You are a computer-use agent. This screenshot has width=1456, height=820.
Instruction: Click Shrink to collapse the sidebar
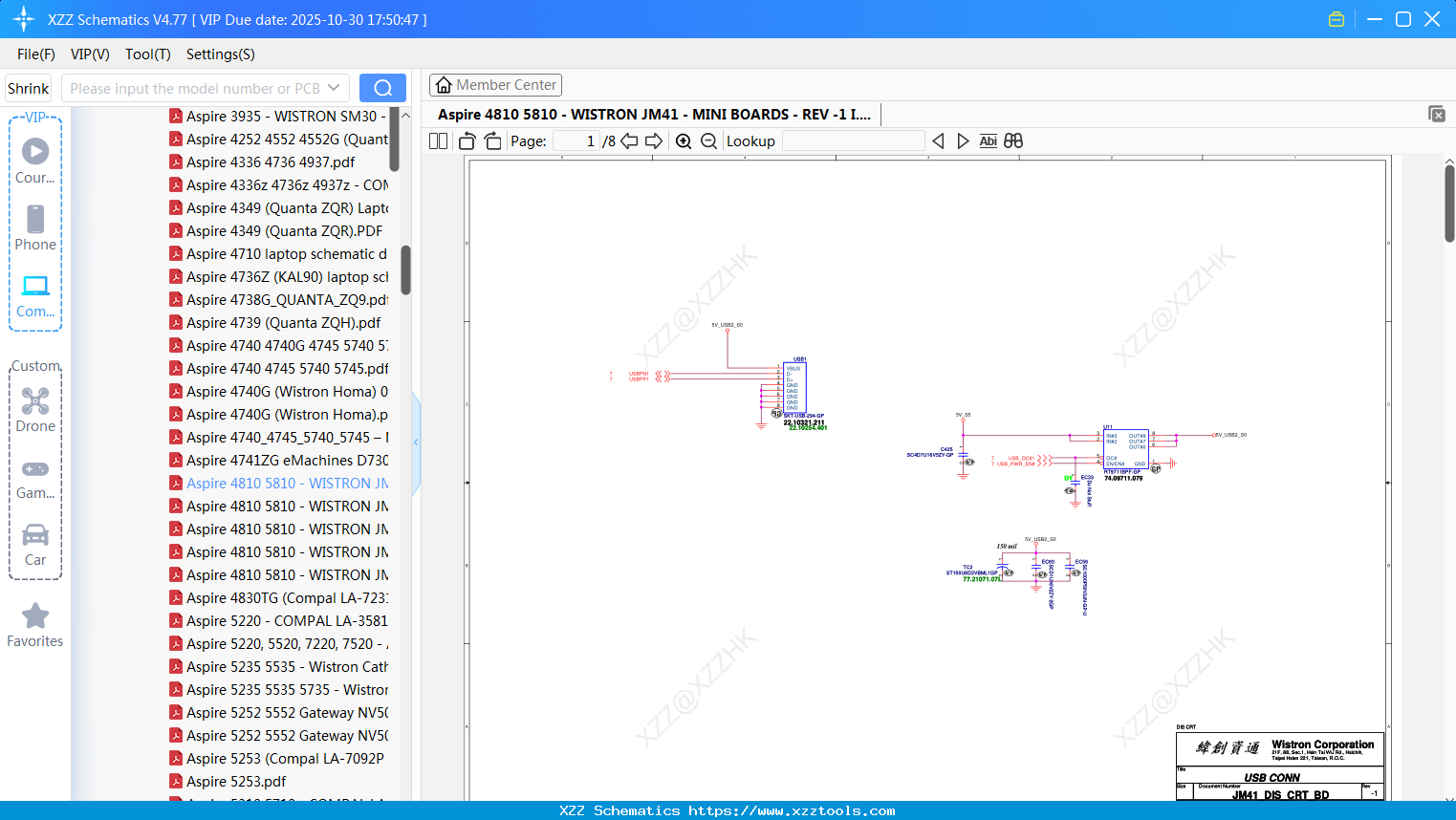(x=28, y=88)
